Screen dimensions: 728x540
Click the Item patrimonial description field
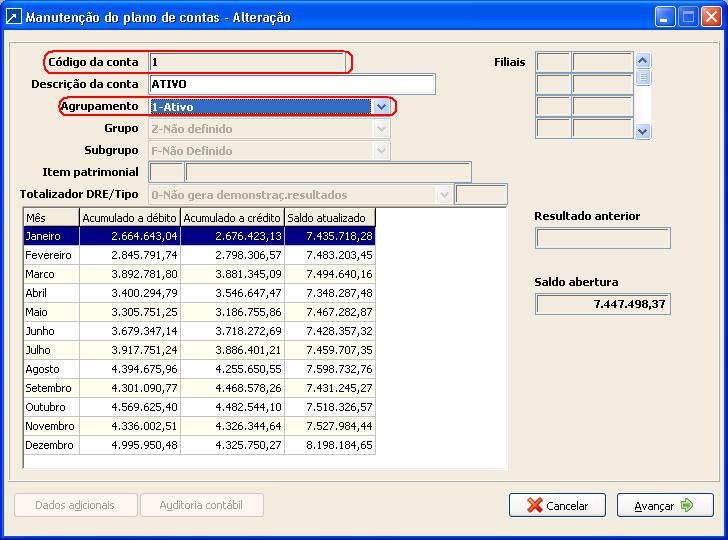(x=328, y=172)
